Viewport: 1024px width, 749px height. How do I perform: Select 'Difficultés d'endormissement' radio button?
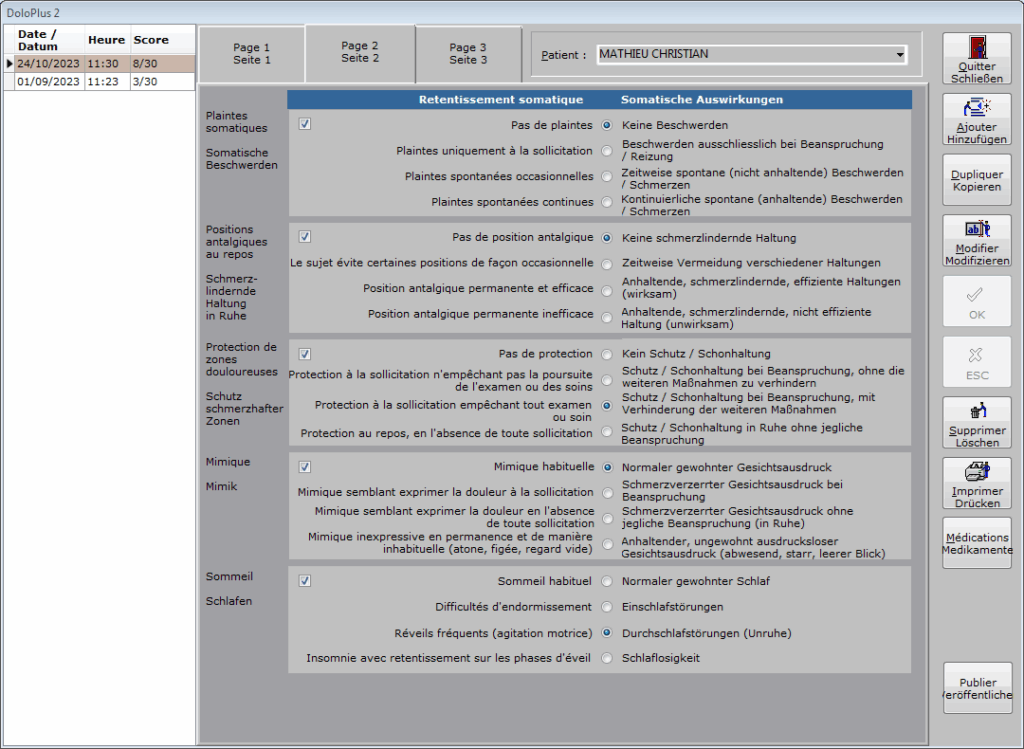coord(607,607)
